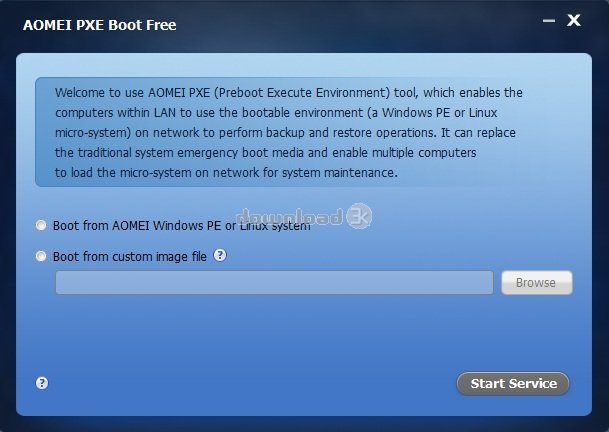Image resolution: width=609 pixels, height=432 pixels.
Task: Click the custom image file path field
Action: point(274,283)
